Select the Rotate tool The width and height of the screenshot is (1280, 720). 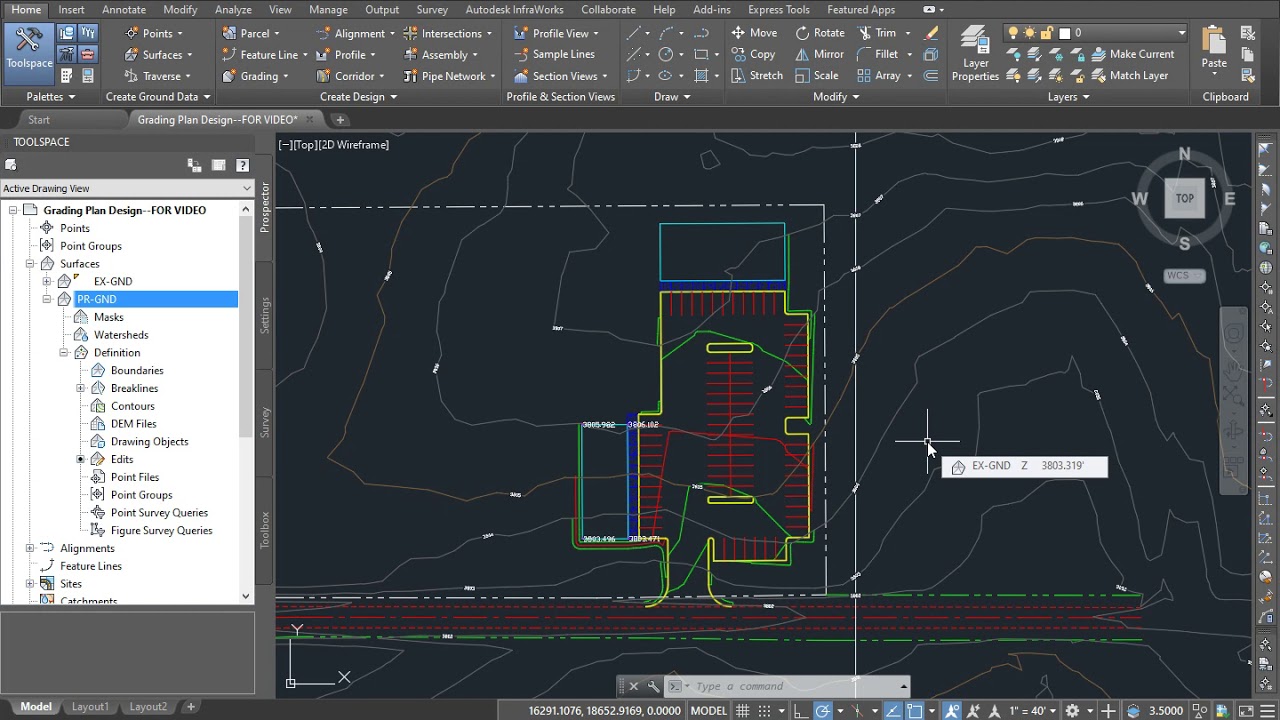click(820, 33)
